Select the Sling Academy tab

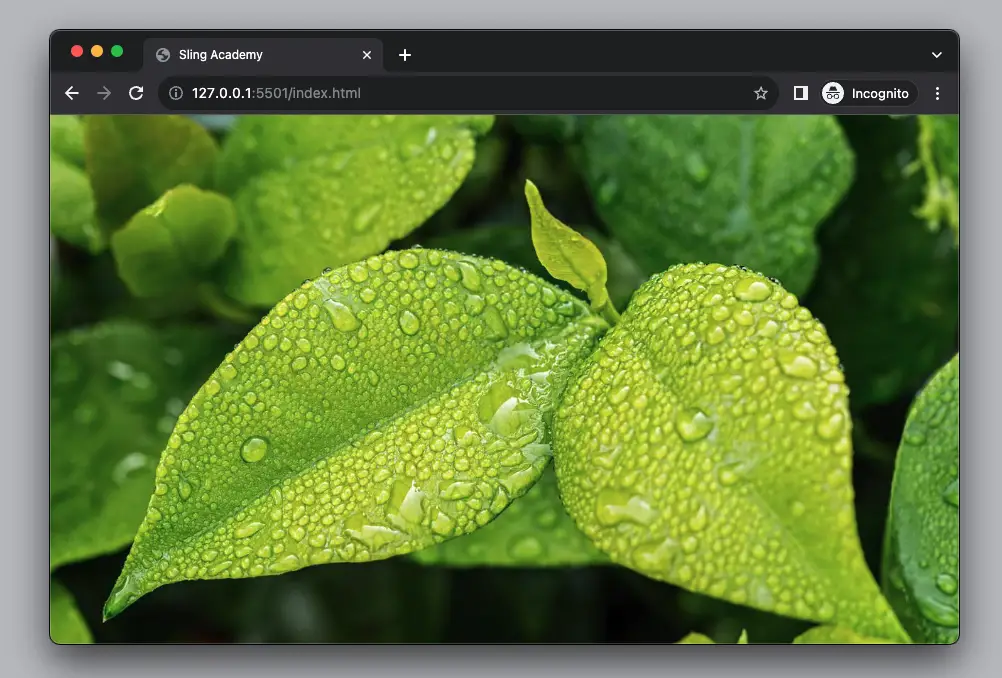pos(263,55)
